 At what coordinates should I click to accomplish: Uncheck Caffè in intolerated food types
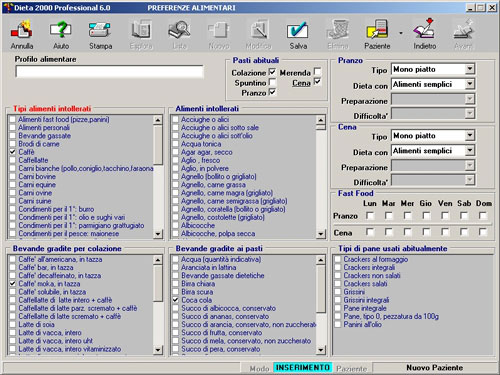tap(13, 152)
